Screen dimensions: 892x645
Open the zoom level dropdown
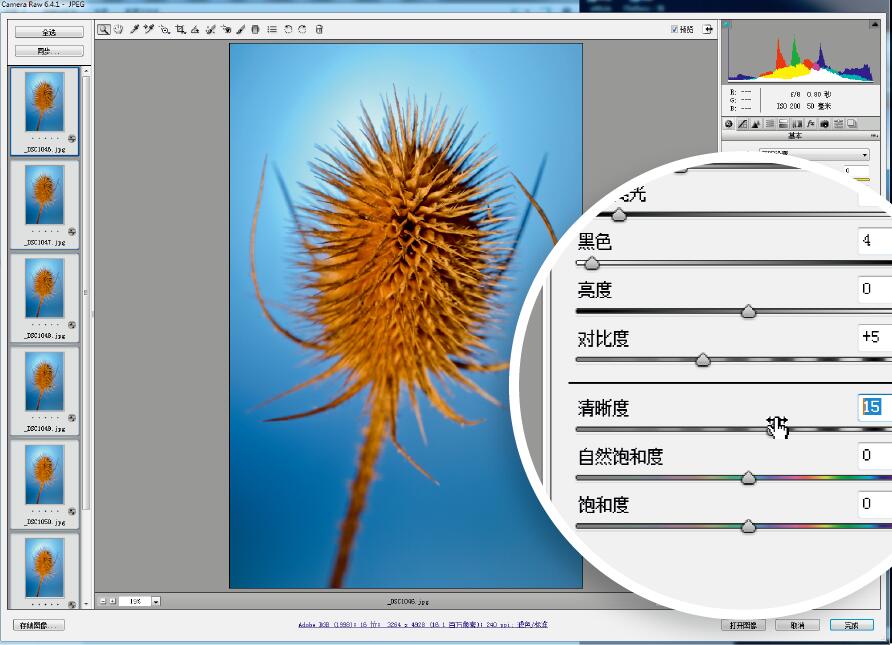click(156, 601)
